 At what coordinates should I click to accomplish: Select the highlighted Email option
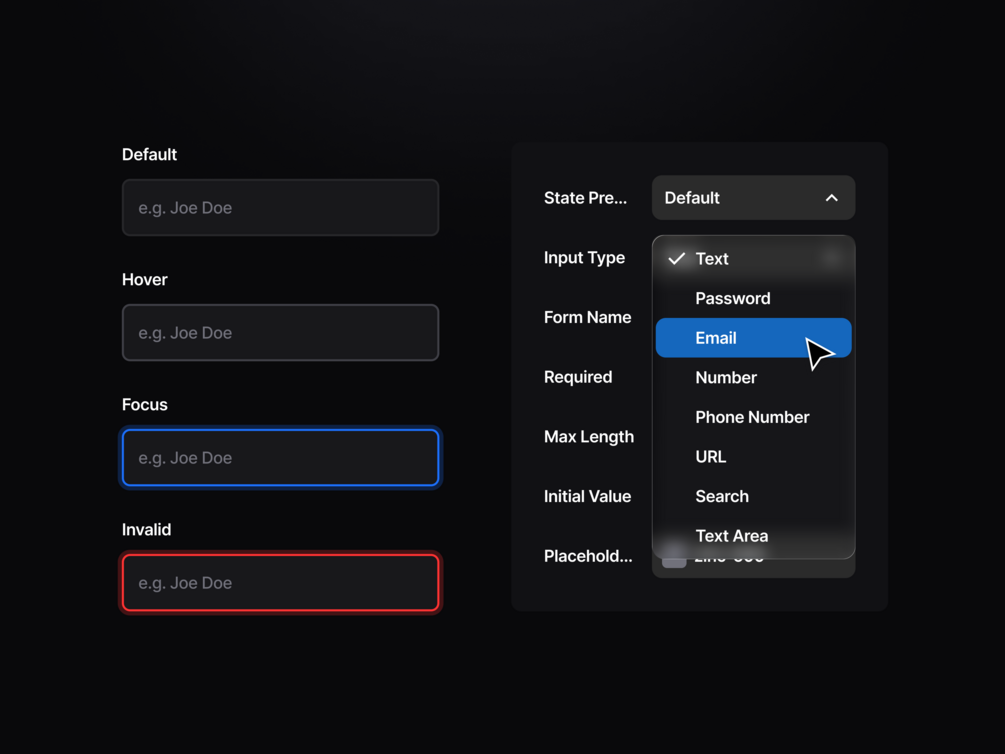716,338
